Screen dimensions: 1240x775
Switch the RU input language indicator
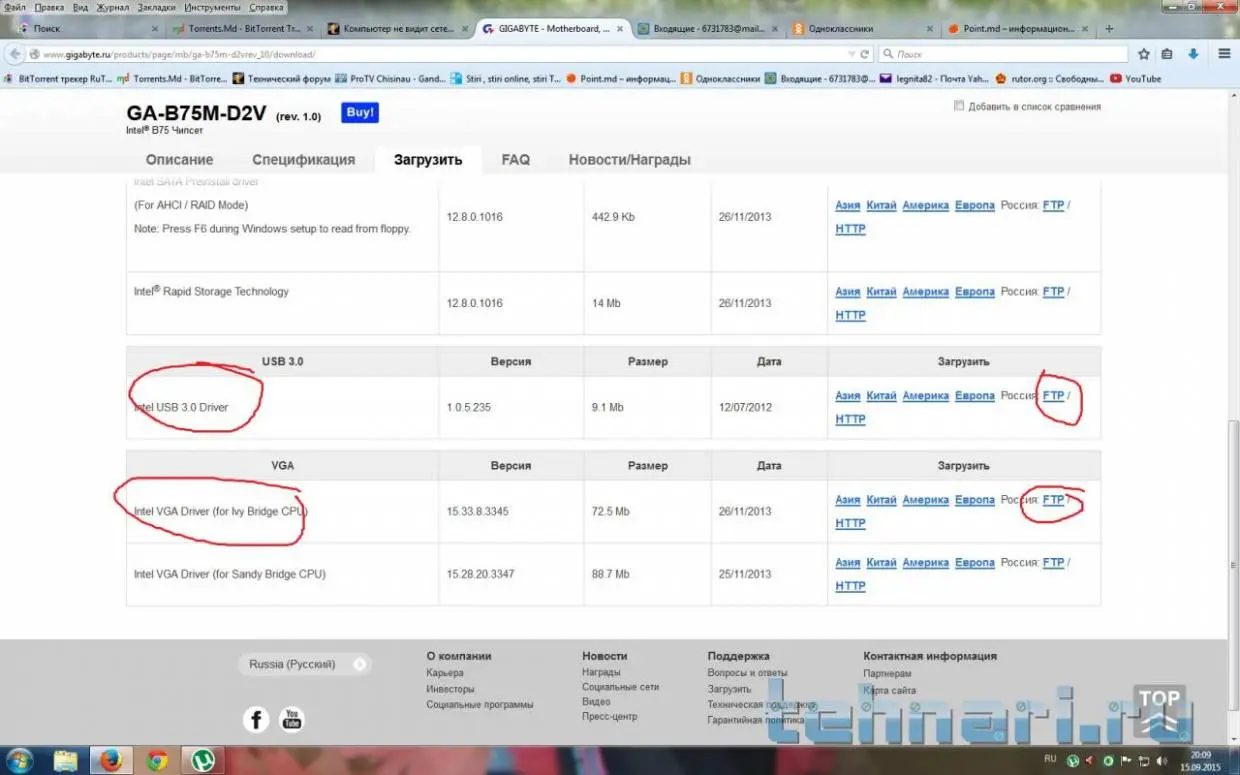[1050, 759]
